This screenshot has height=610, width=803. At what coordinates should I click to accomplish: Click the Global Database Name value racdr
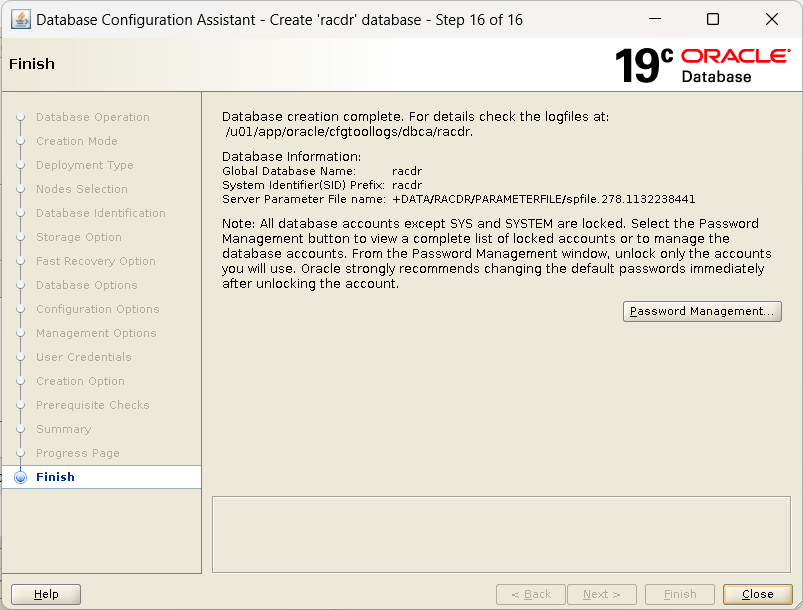tap(407, 171)
